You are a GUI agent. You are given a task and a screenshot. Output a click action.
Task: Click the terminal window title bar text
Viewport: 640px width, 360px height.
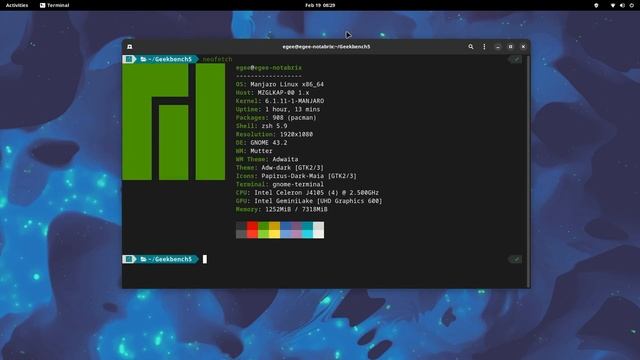[326, 47]
